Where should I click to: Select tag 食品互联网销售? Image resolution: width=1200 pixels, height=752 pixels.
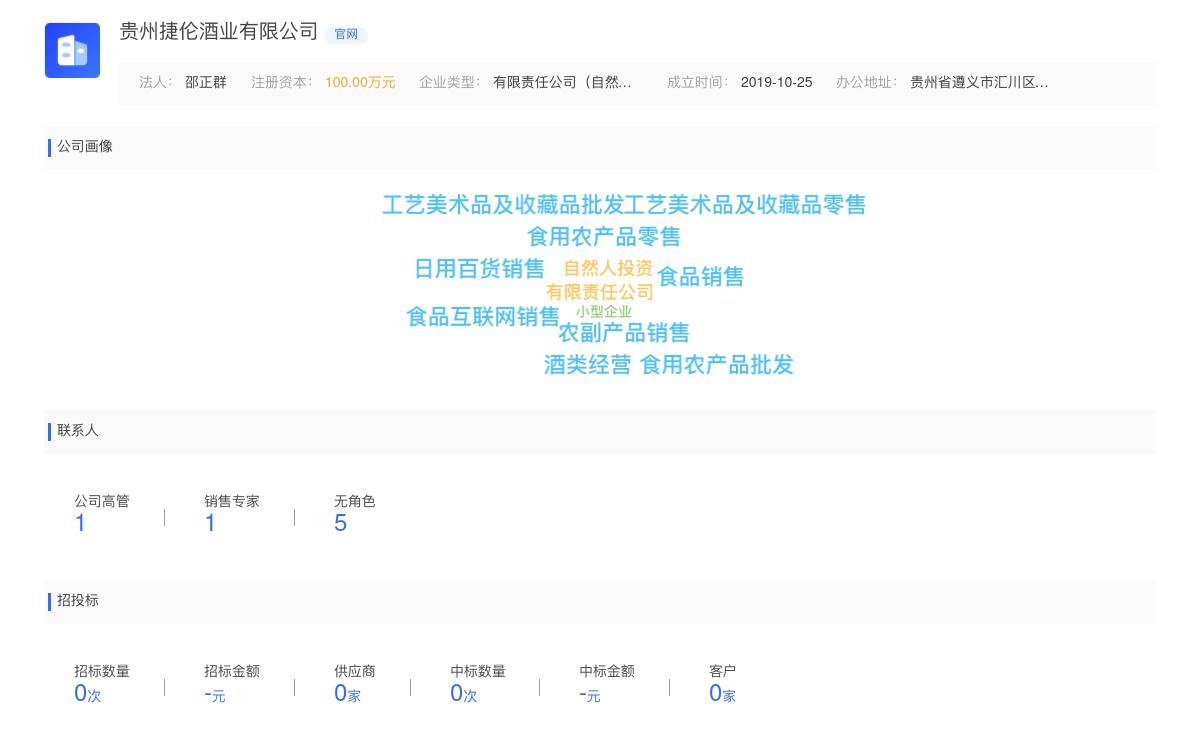click(483, 317)
